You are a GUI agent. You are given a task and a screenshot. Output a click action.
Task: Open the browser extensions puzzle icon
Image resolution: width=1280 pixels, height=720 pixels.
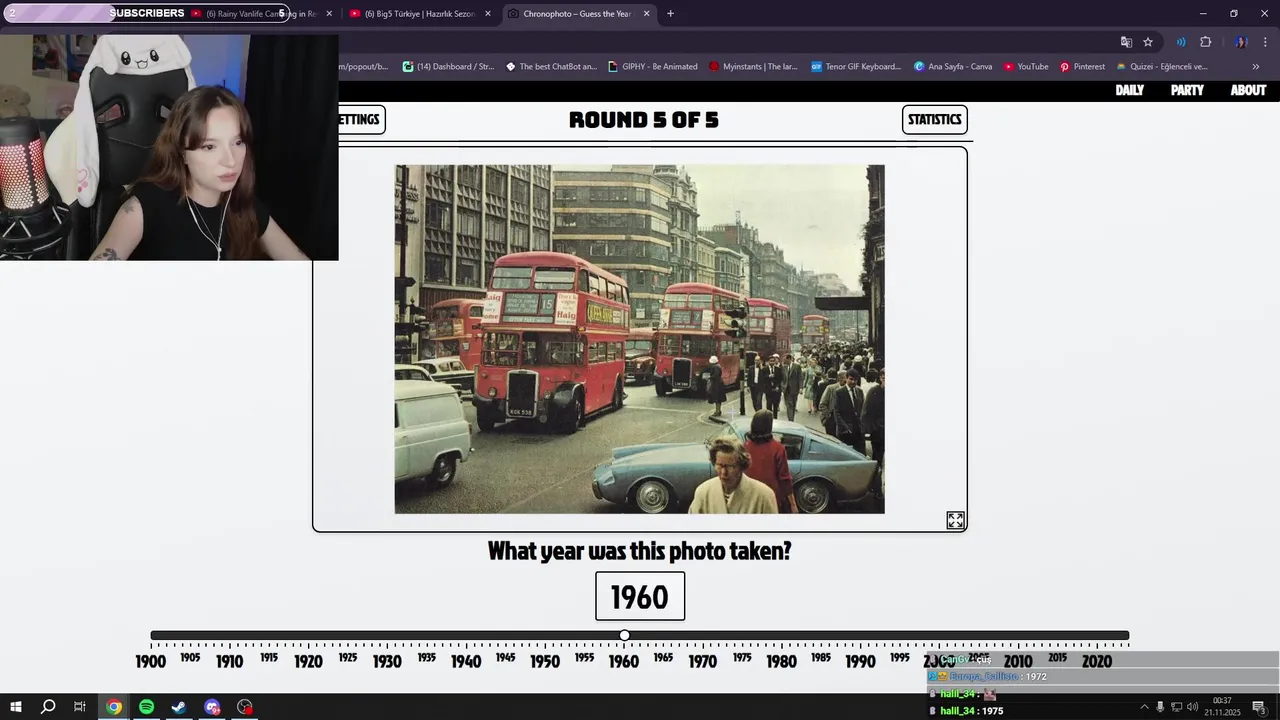[x=1206, y=42]
